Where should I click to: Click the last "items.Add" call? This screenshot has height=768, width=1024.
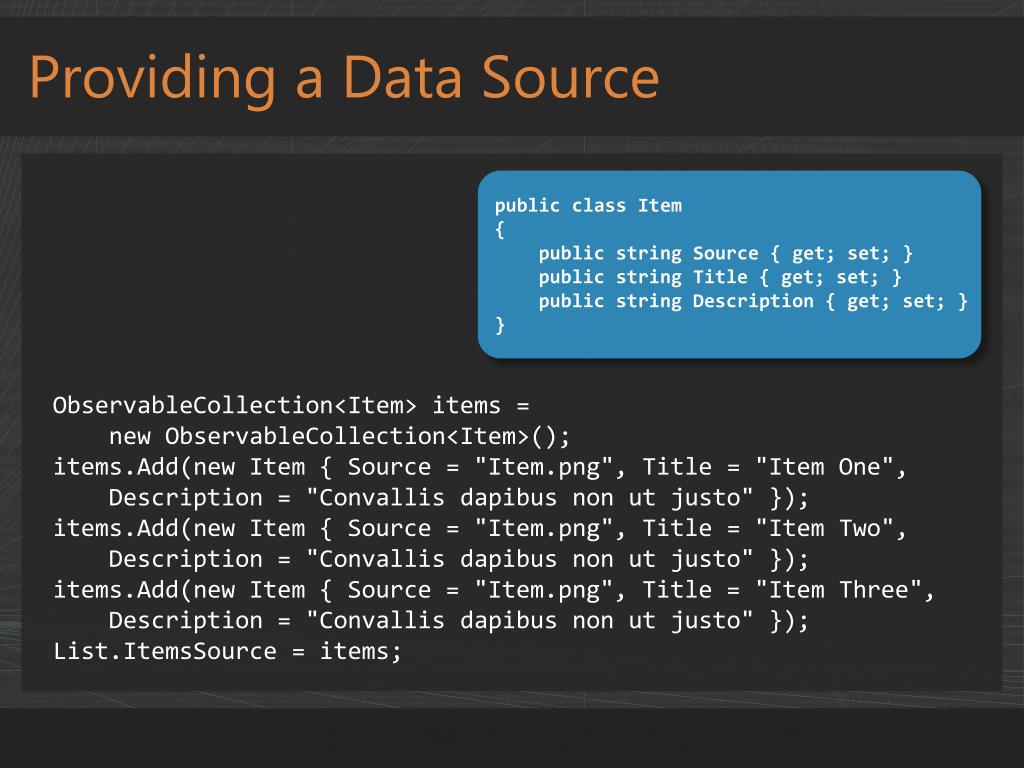tap(121, 590)
